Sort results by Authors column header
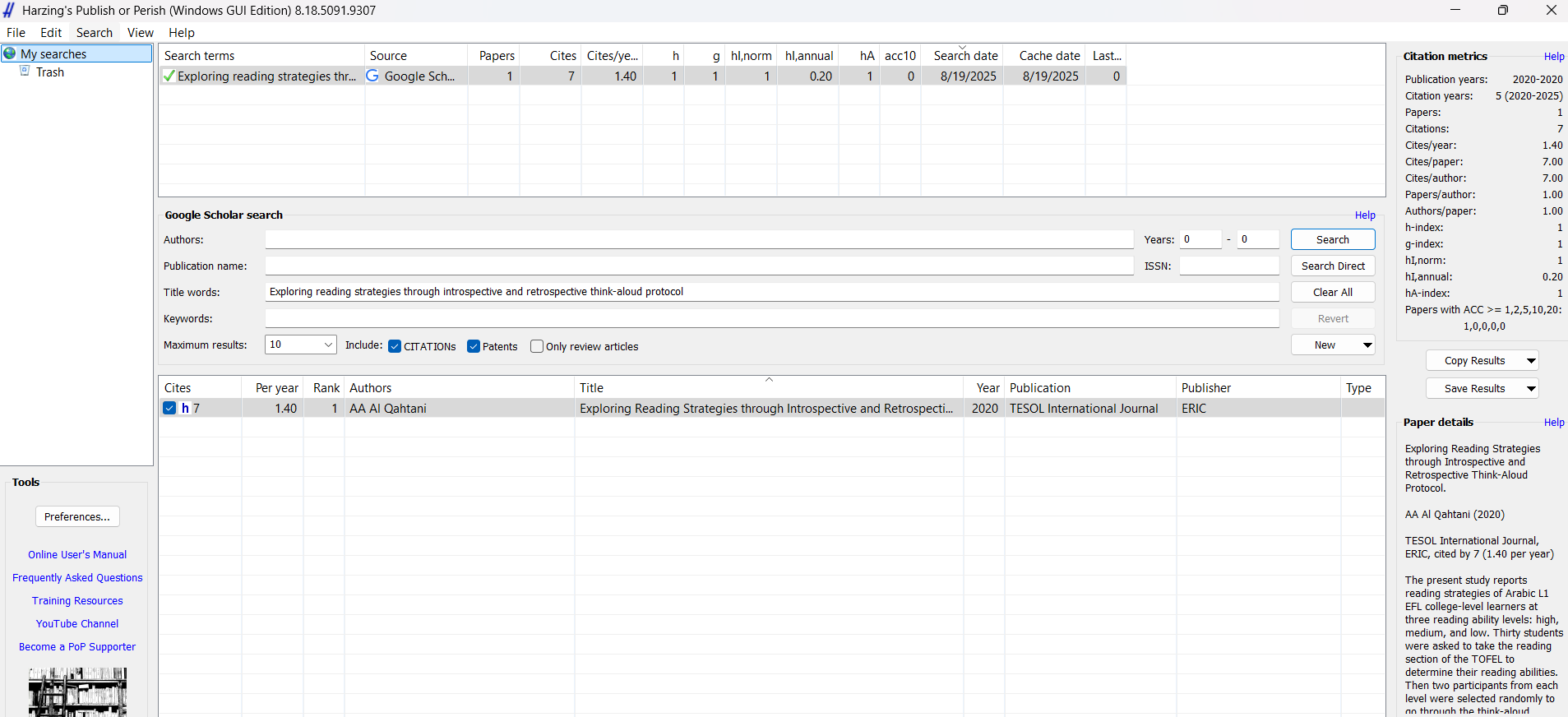Viewport: 1568px width, 717px height. 460,387
